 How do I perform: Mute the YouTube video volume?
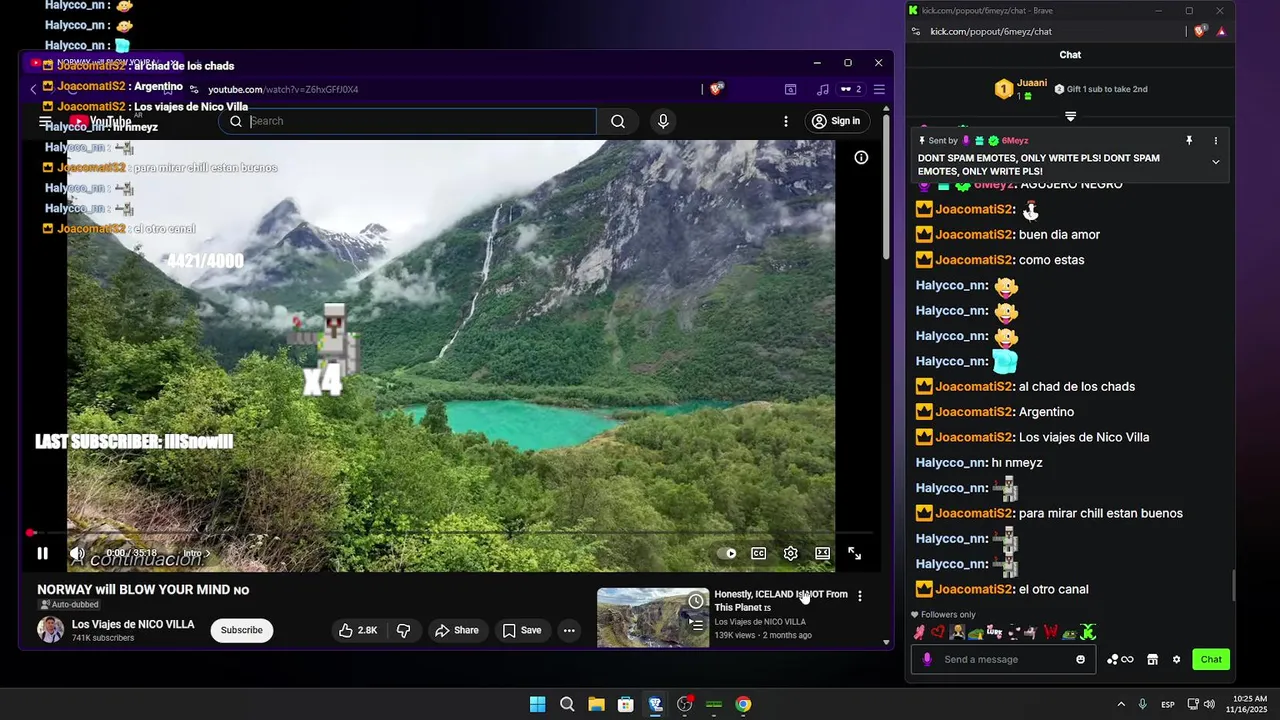coord(77,553)
